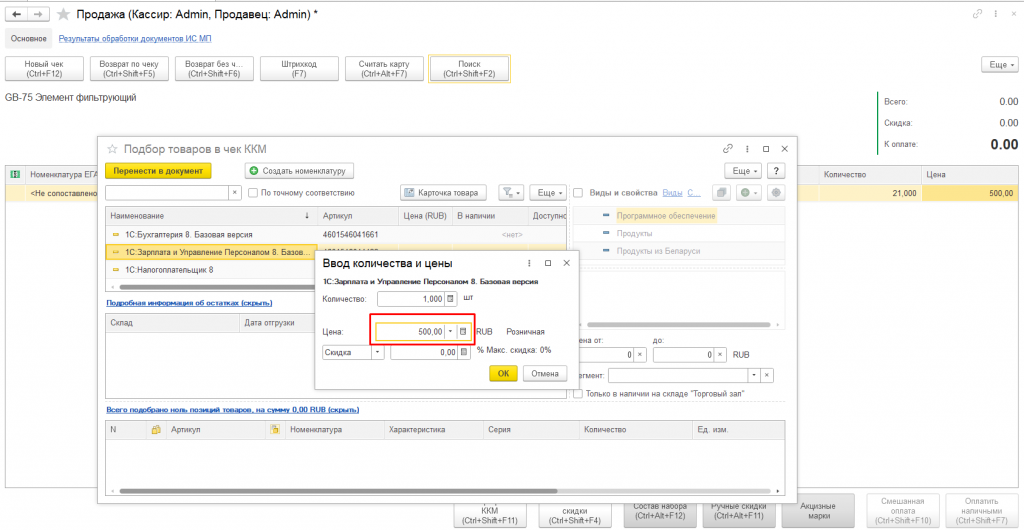Image resolution: width=1024 pixels, height=530 pixels.
Task: Click the gear settings icon in category panel
Action: pos(776,193)
